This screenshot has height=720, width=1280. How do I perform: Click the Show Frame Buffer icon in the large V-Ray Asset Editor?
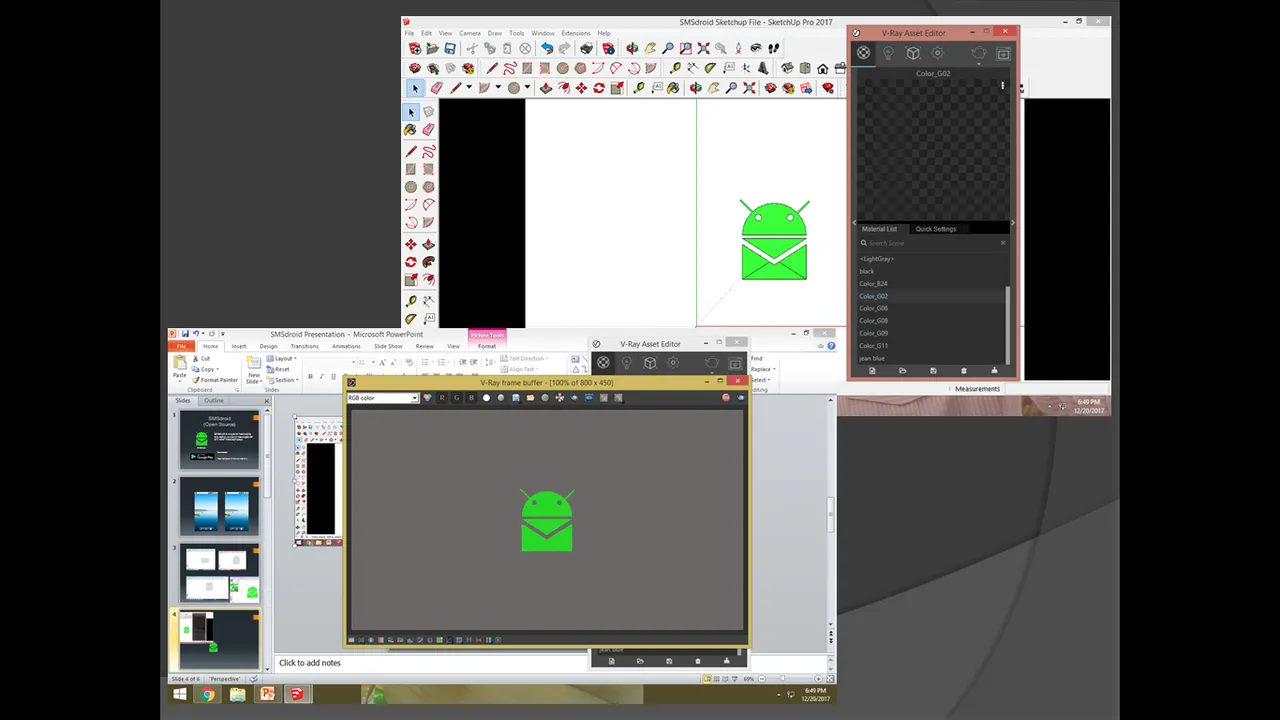1003,53
